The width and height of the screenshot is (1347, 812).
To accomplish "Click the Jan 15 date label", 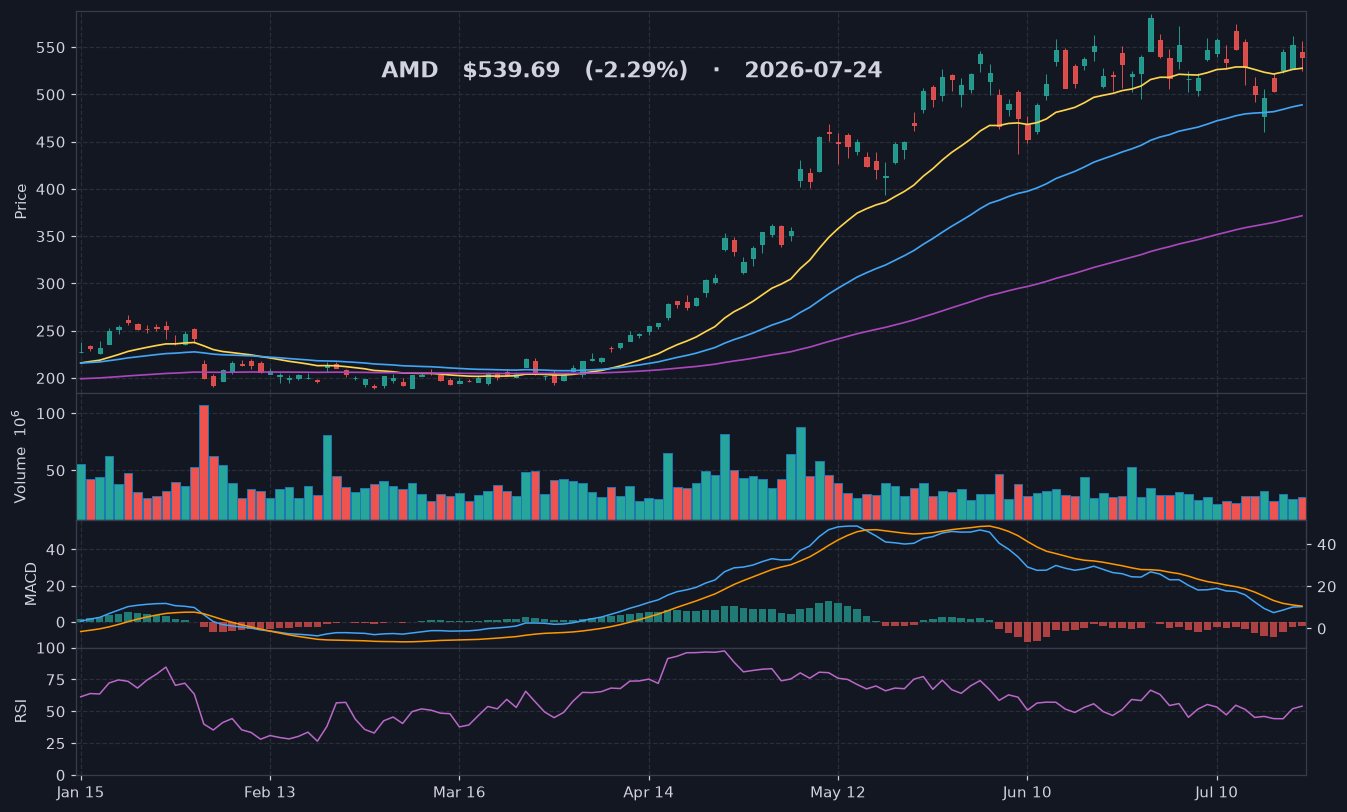I will click(81, 792).
